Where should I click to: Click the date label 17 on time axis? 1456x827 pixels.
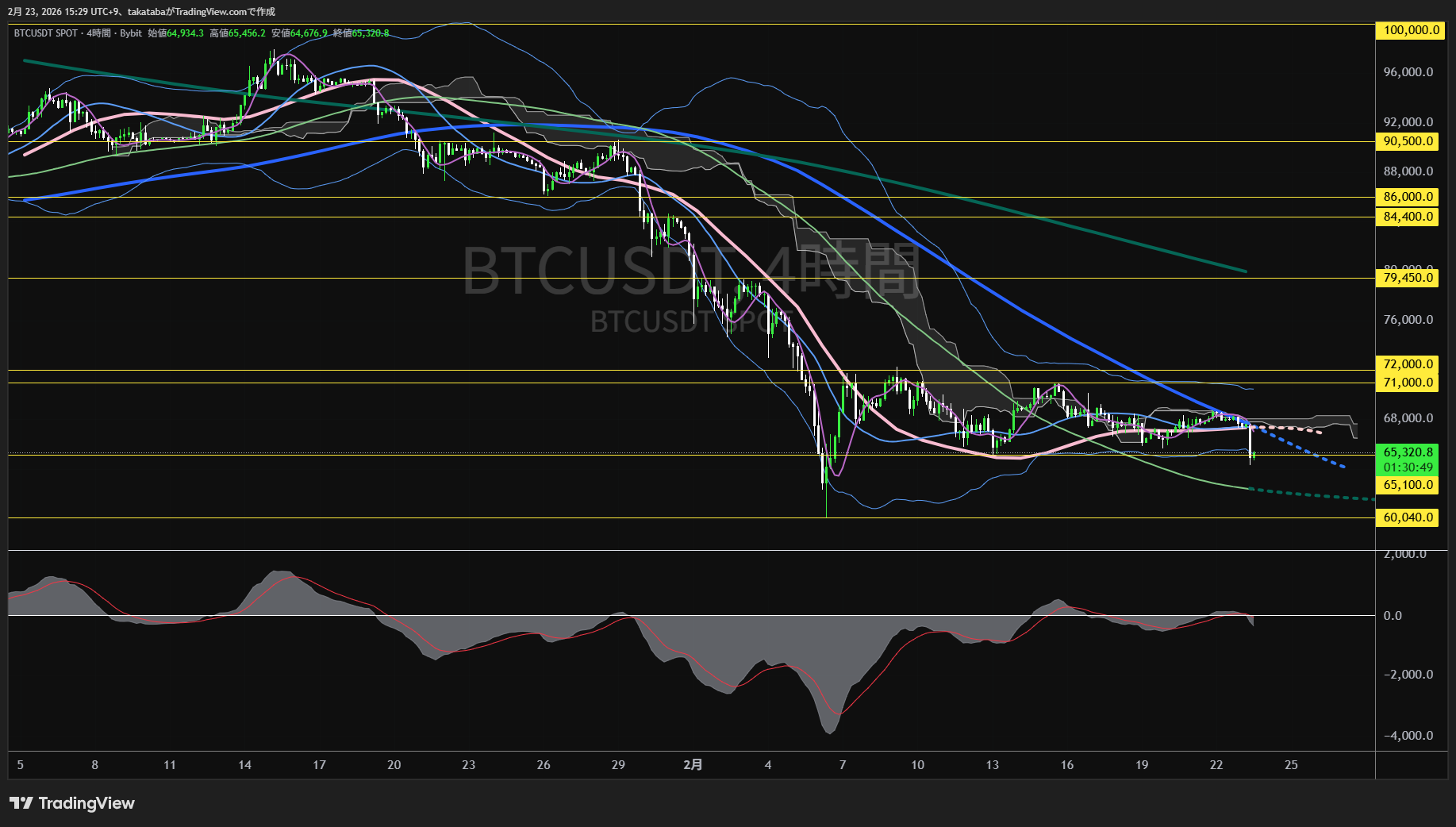click(319, 765)
